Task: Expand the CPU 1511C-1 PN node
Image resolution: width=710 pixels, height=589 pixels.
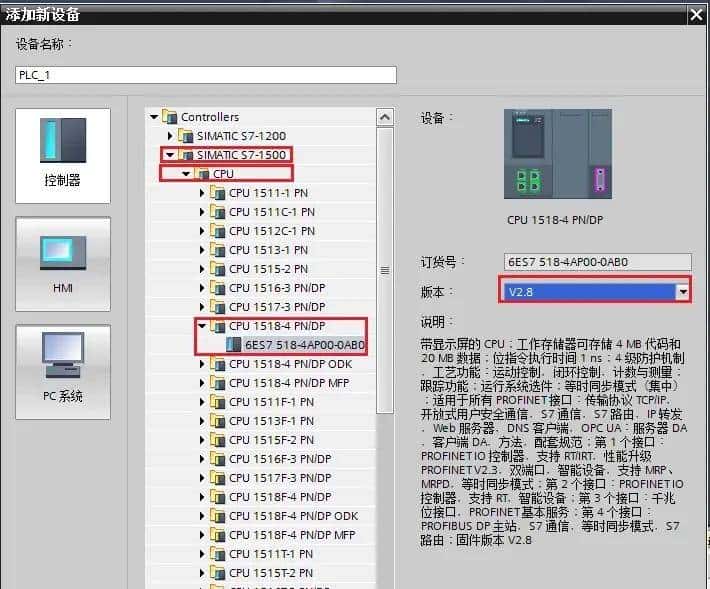Action: (x=202, y=212)
